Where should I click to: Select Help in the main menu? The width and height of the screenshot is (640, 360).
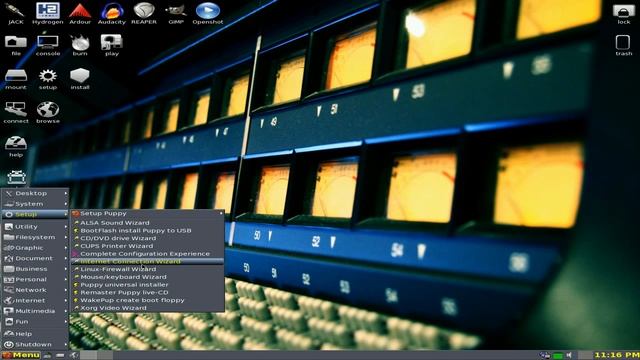(35, 333)
